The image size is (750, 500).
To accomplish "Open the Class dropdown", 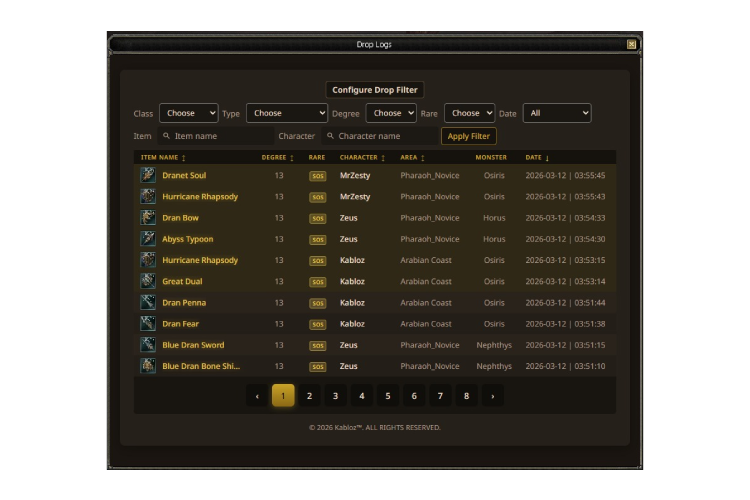I will [x=188, y=113].
